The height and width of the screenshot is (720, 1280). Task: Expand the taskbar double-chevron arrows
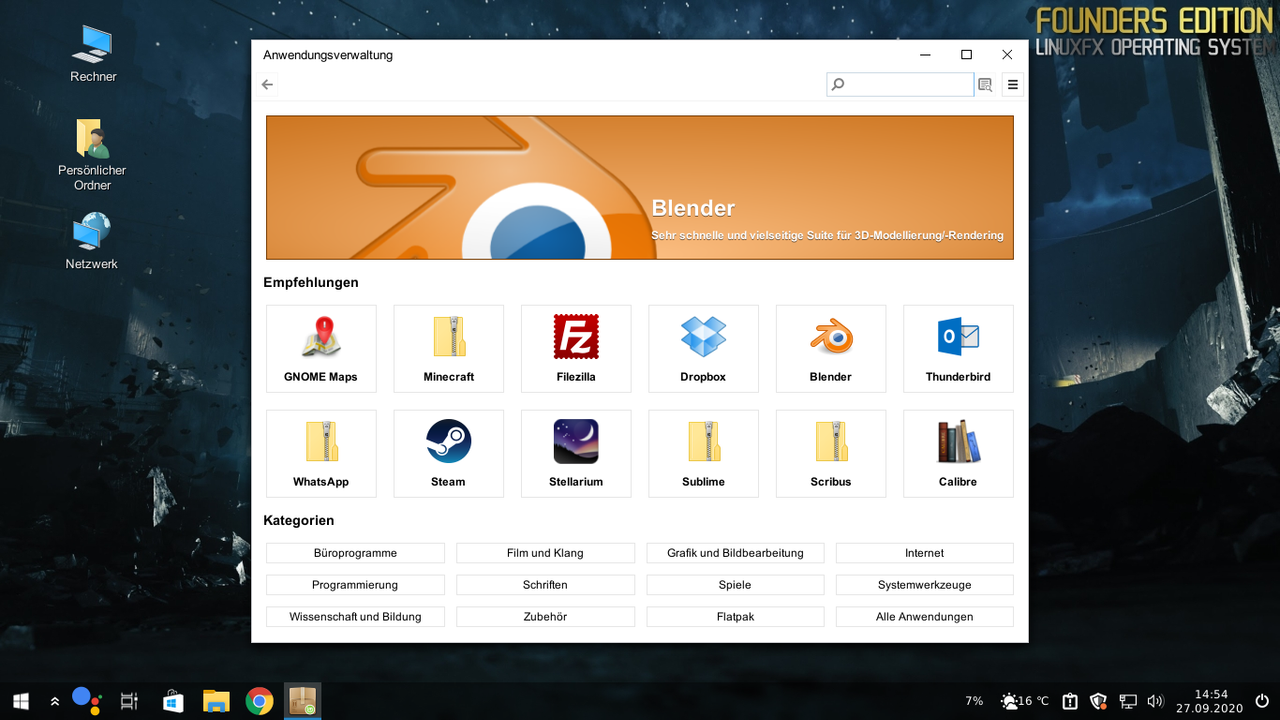coord(54,702)
